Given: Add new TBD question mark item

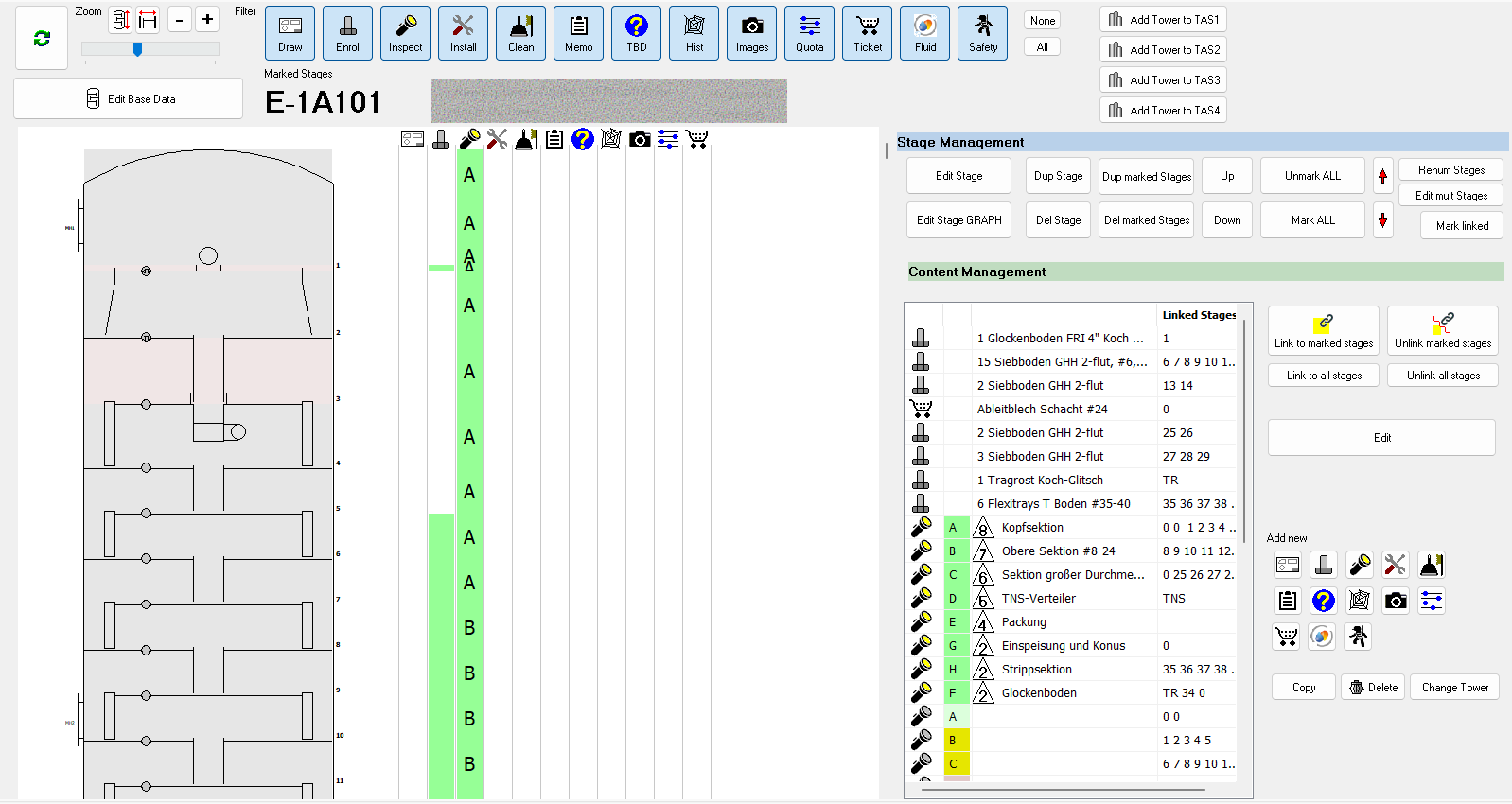Looking at the screenshot, I should pos(1323,601).
